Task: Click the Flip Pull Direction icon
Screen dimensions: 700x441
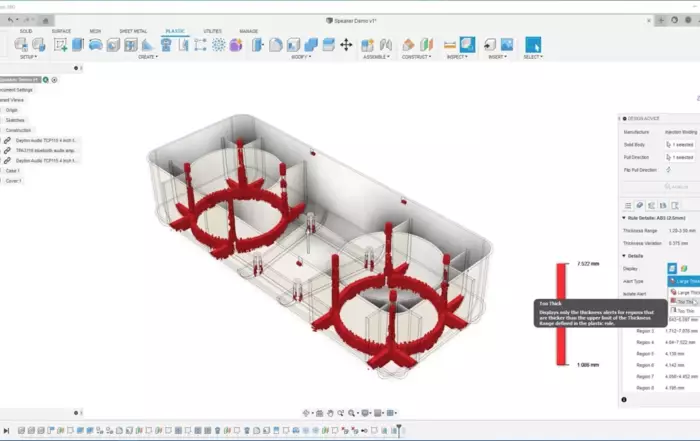Action: tap(668, 170)
